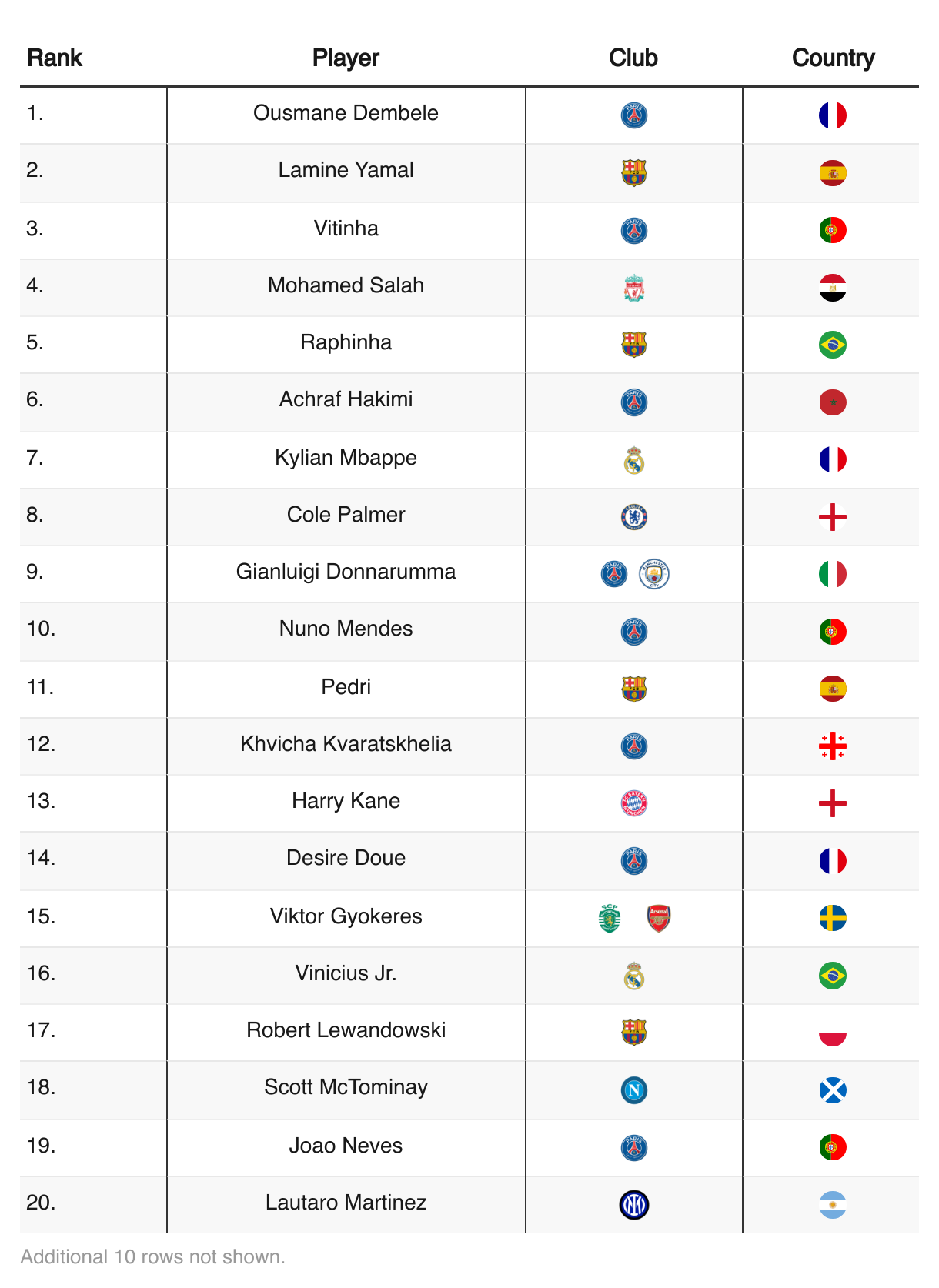The width and height of the screenshot is (939, 1288).
Task: Click the Sporting CP logo in row 15
Action: (610, 918)
